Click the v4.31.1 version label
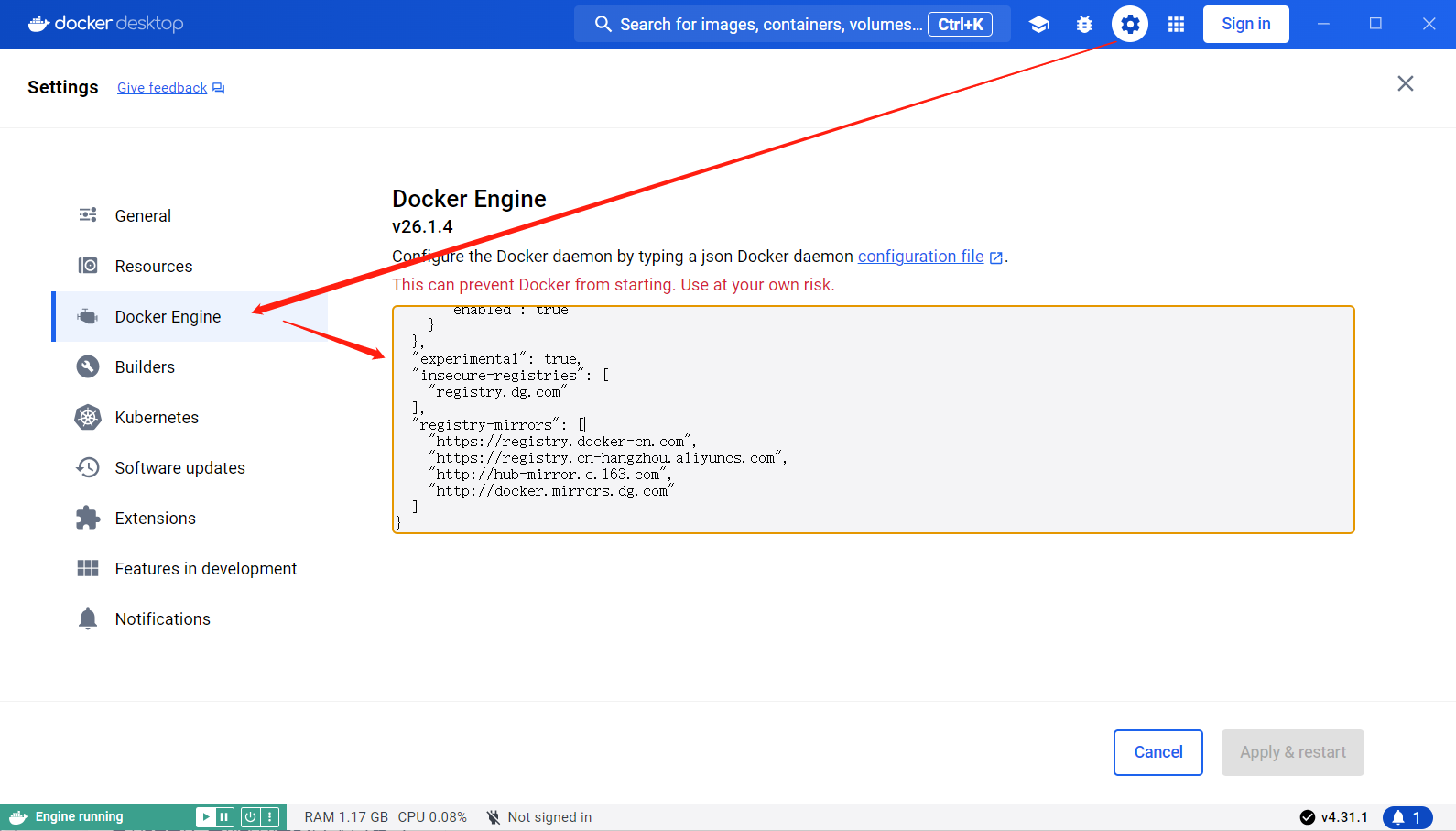 [1344, 817]
